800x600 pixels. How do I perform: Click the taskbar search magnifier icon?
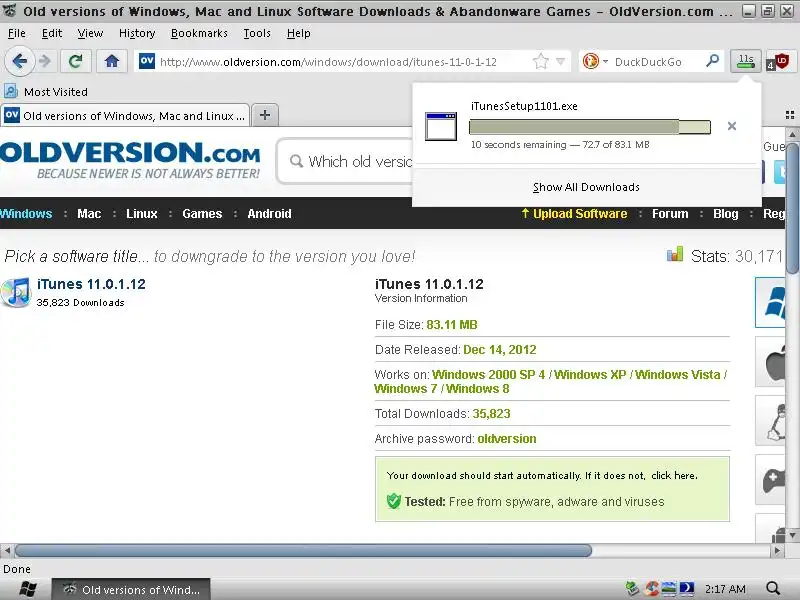click(773, 589)
